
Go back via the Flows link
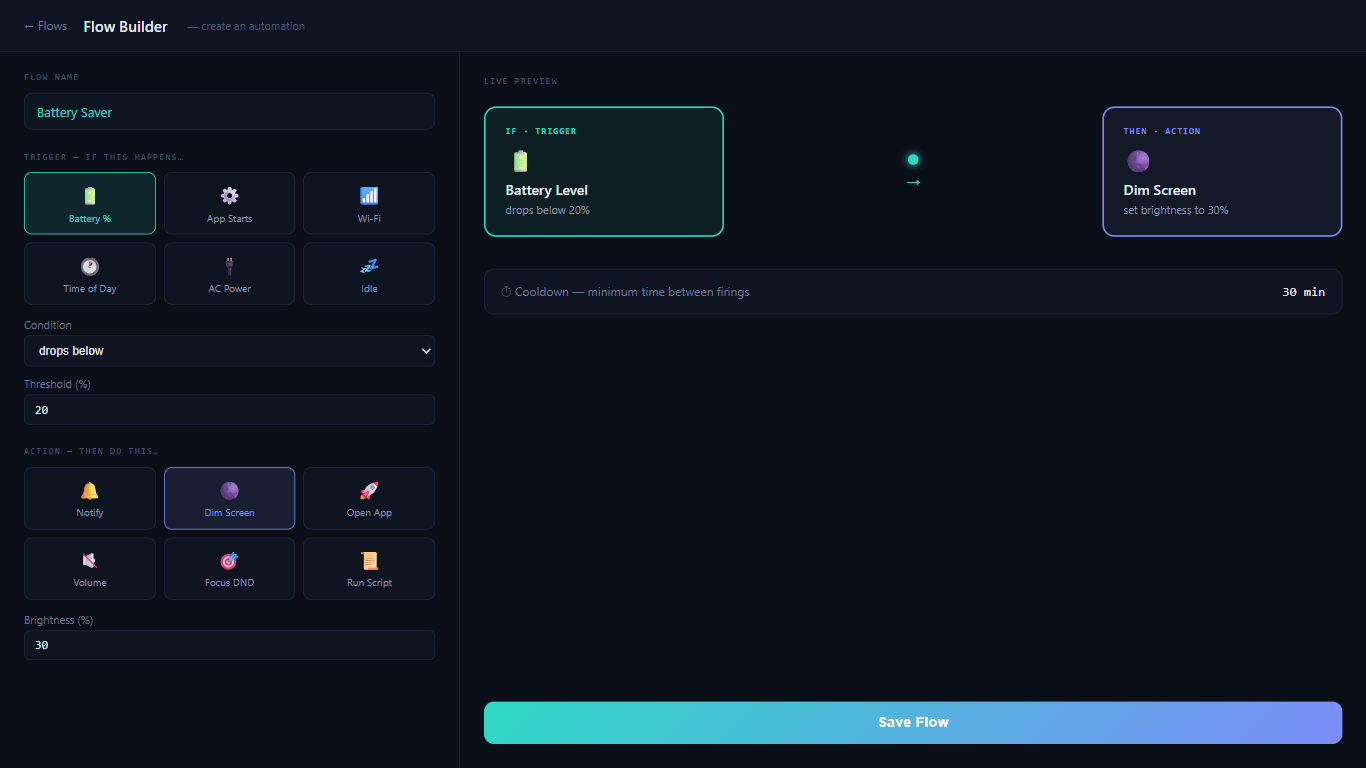click(x=45, y=26)
